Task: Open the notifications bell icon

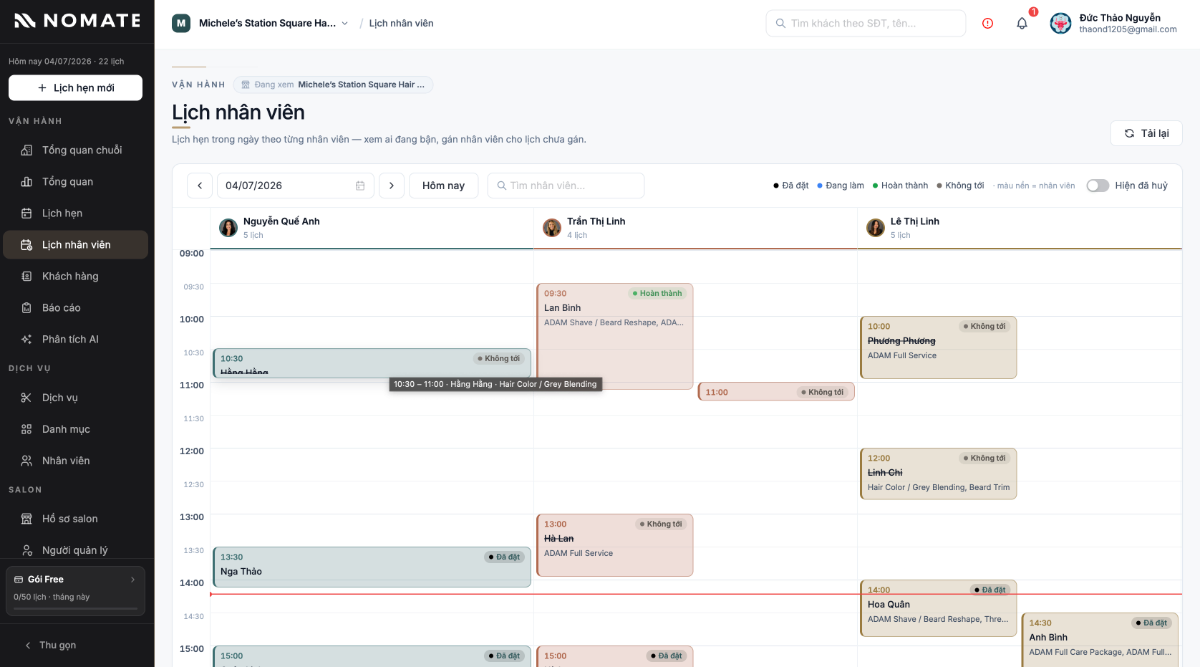Action: (x=1022, y=23)
